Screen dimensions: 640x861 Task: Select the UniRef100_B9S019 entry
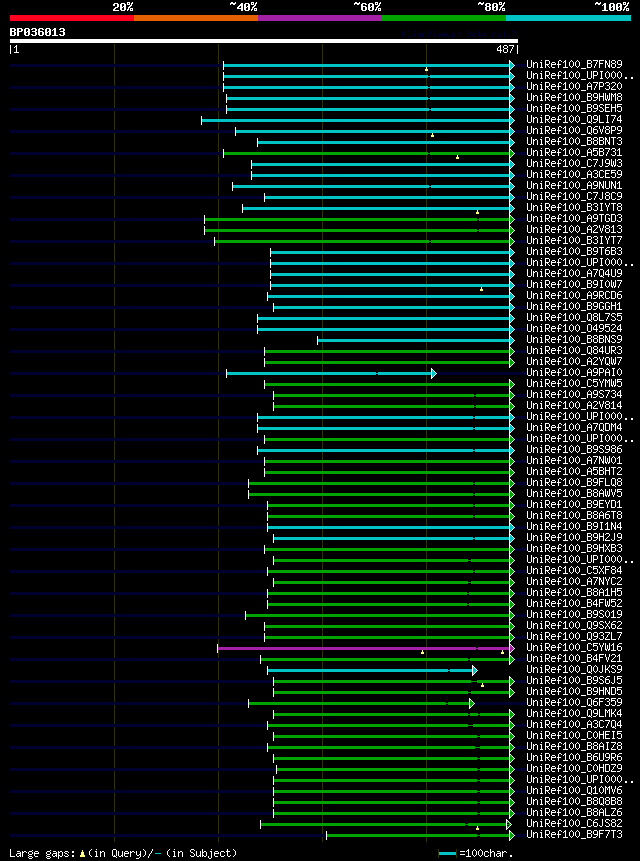tap(574, 614)
